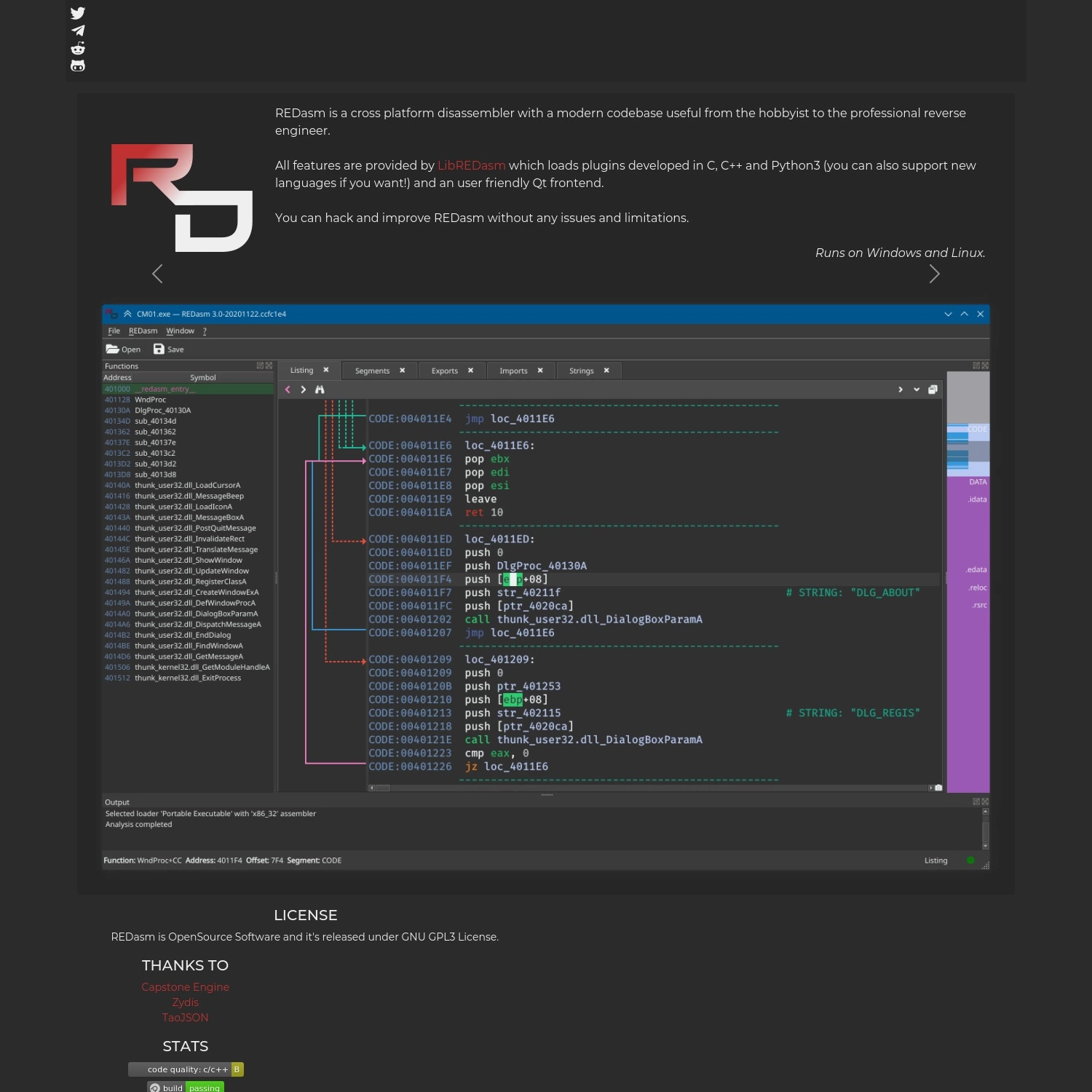Open the Window menu
The height and width of the screenshot is (1092, 1092).
tap(180, 331)
